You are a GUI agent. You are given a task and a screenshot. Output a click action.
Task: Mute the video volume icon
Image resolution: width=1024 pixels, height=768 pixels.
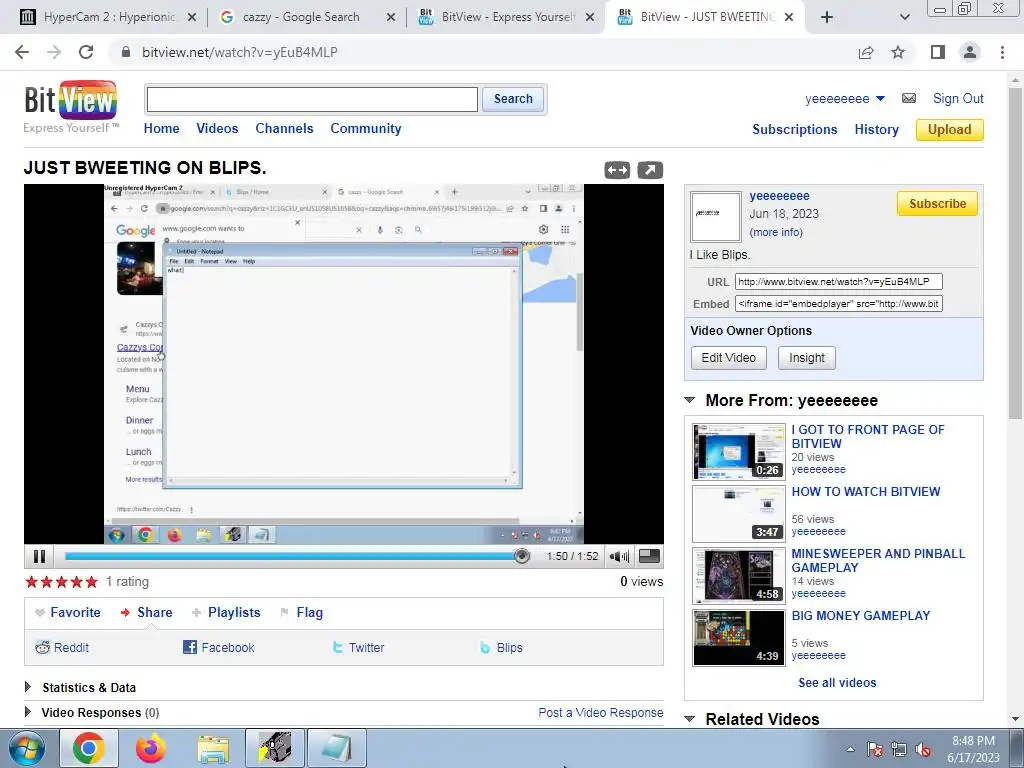click(618, 556)
